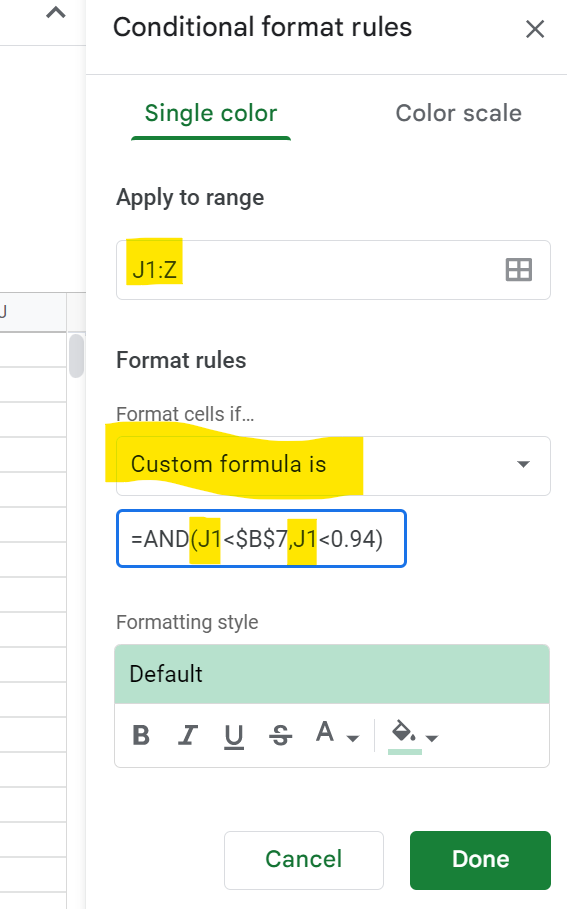Toggle bold formatting style
This screenshot has width=567, height=909.
(141, 735)
